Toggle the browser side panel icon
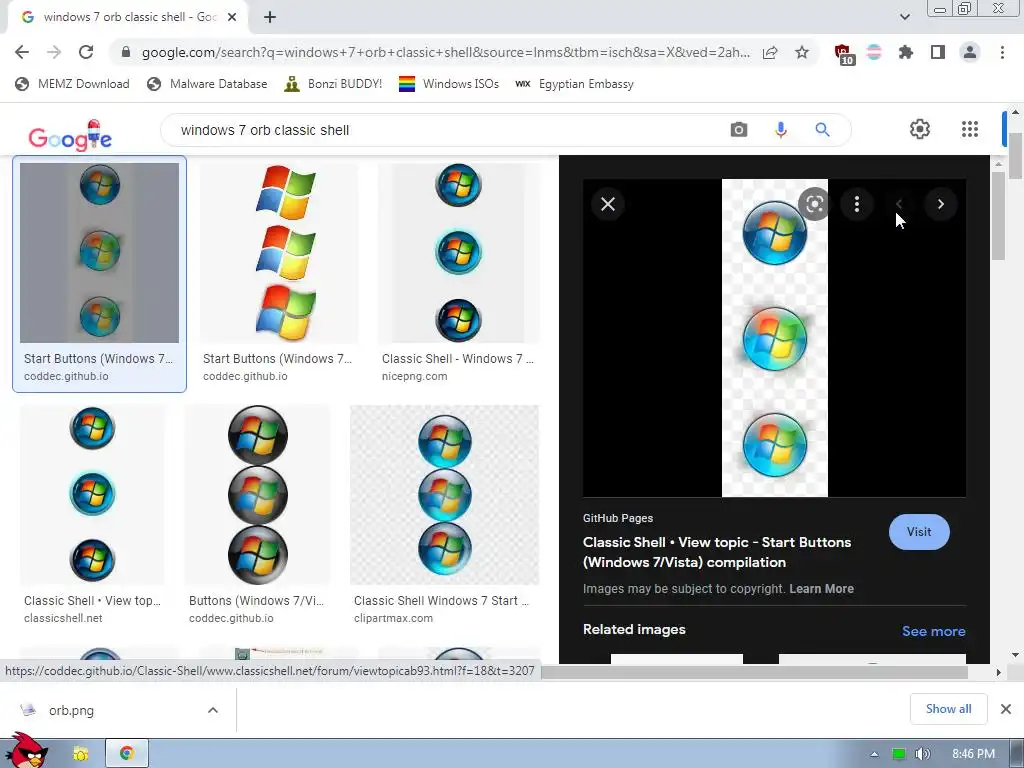 point(938,52)
